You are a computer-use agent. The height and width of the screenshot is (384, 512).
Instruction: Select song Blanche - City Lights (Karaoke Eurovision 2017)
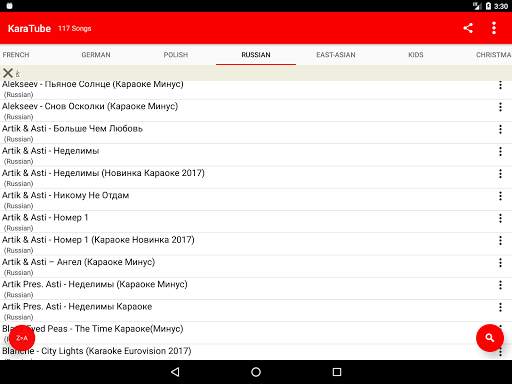pos(256,352)
